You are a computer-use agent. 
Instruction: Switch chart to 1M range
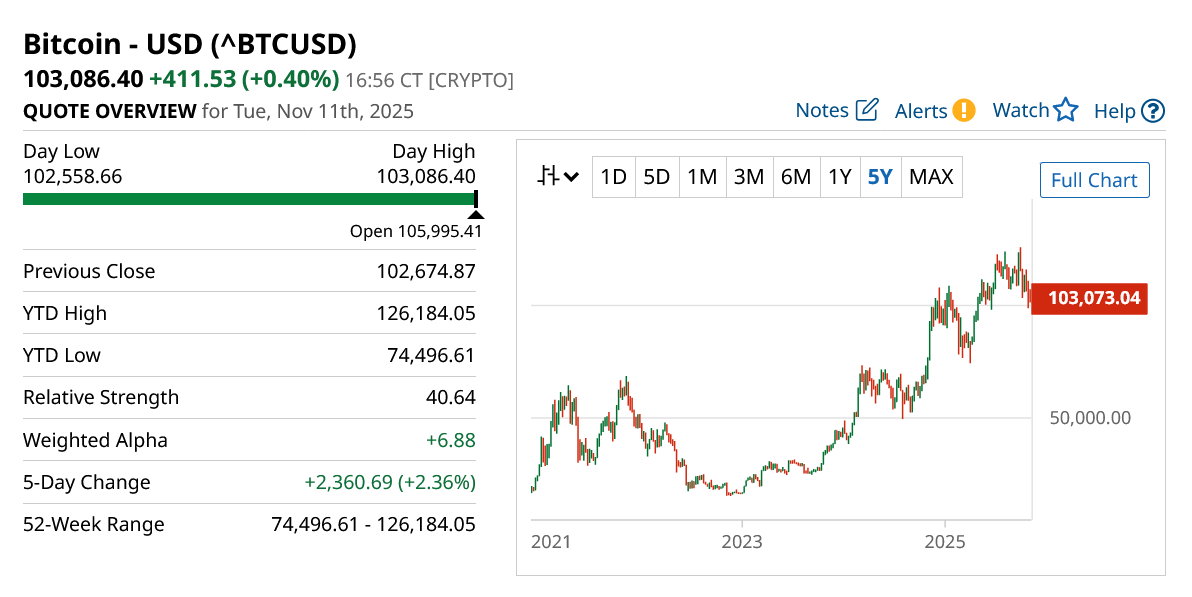702,178
